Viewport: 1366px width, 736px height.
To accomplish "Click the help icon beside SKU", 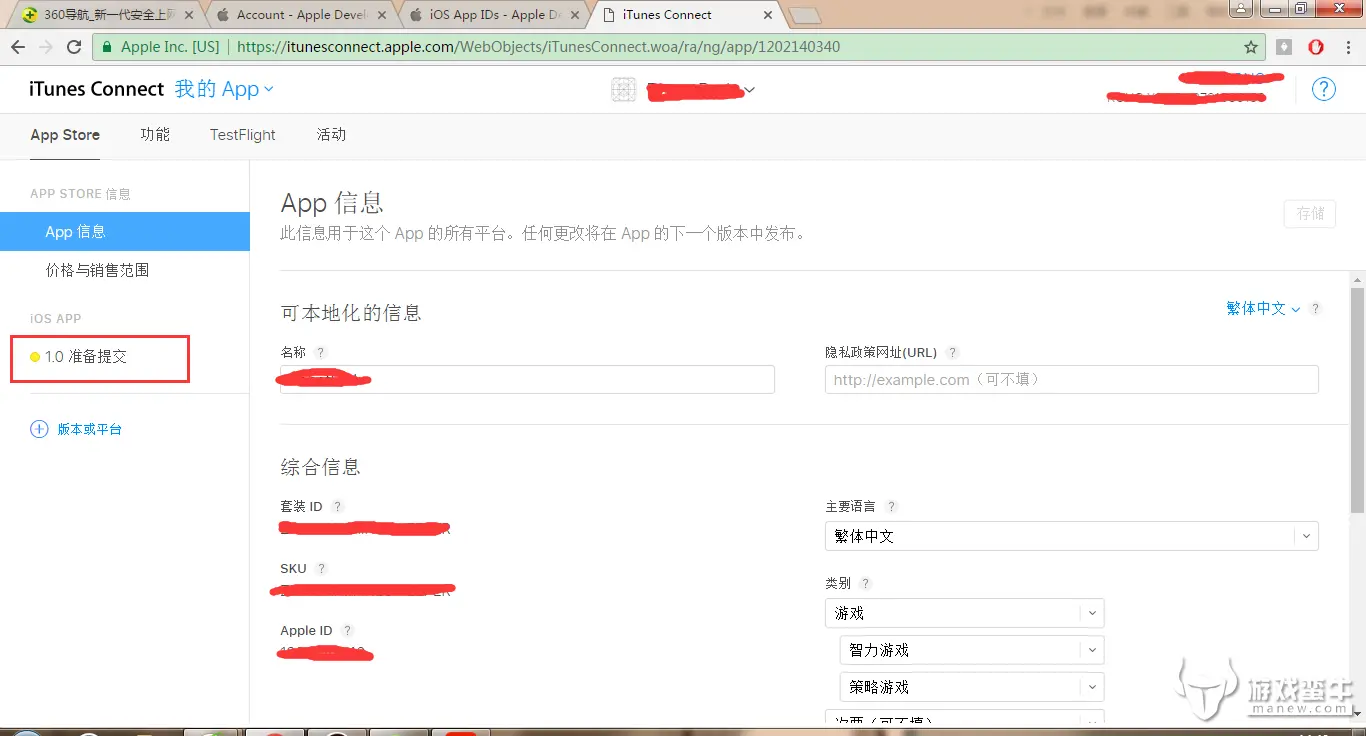I will click(x=321, y=568).
